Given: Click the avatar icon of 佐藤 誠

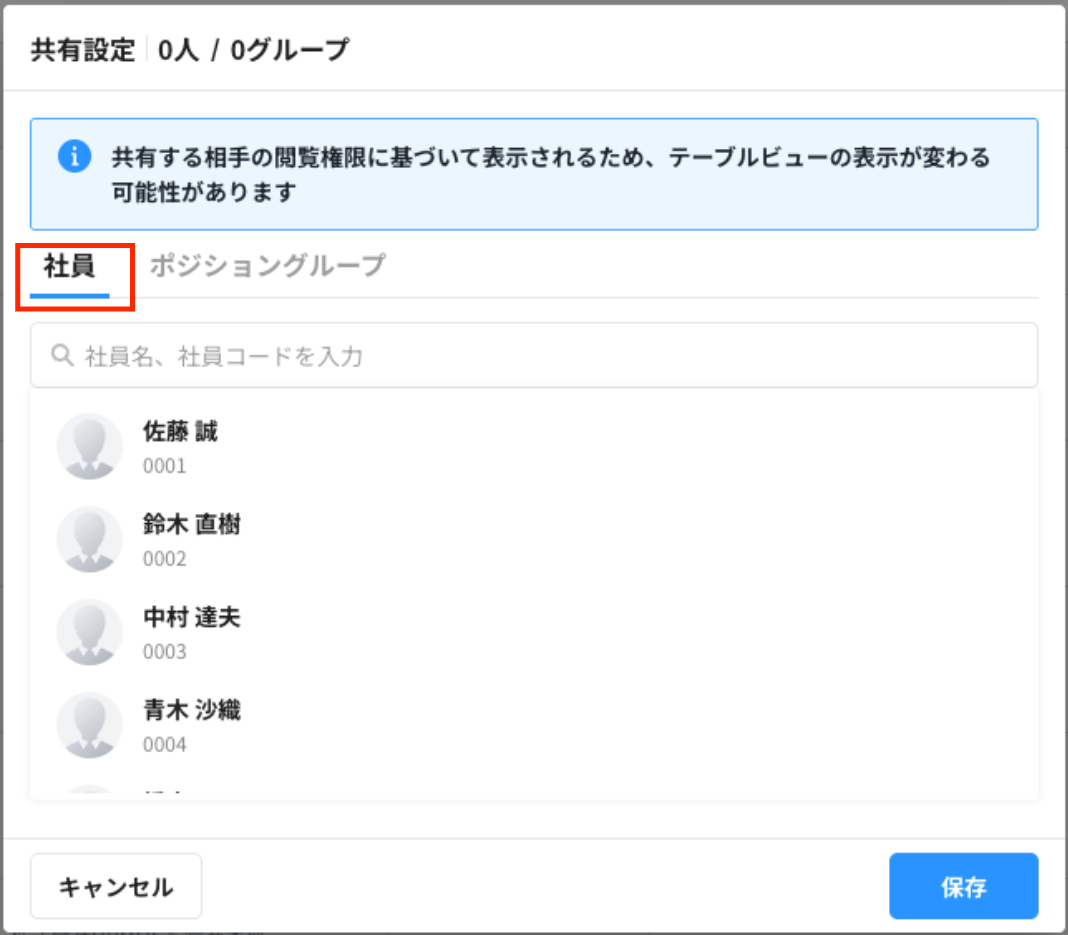Looking at the screenshot, I should pos(89,446).
